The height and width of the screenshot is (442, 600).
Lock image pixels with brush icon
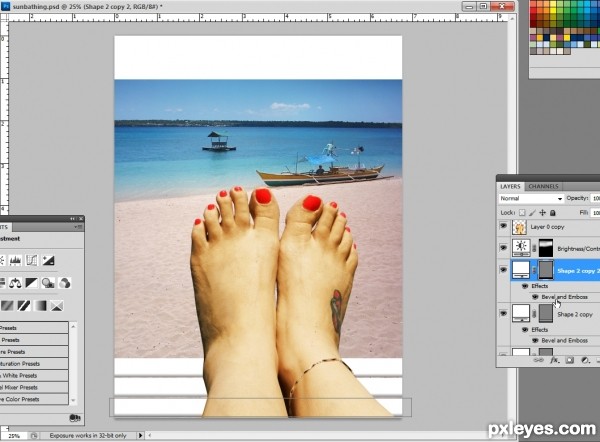click(x=532, y=213)
